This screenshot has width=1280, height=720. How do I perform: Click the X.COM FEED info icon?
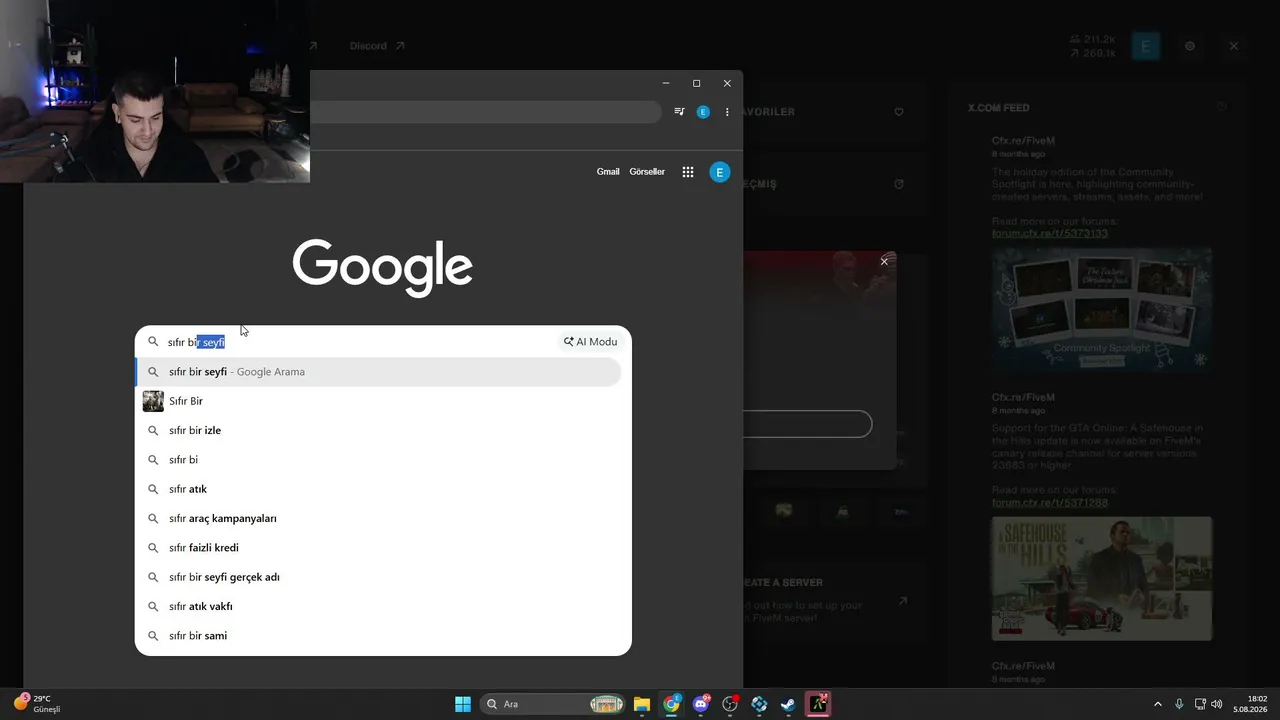(1221, 107)
